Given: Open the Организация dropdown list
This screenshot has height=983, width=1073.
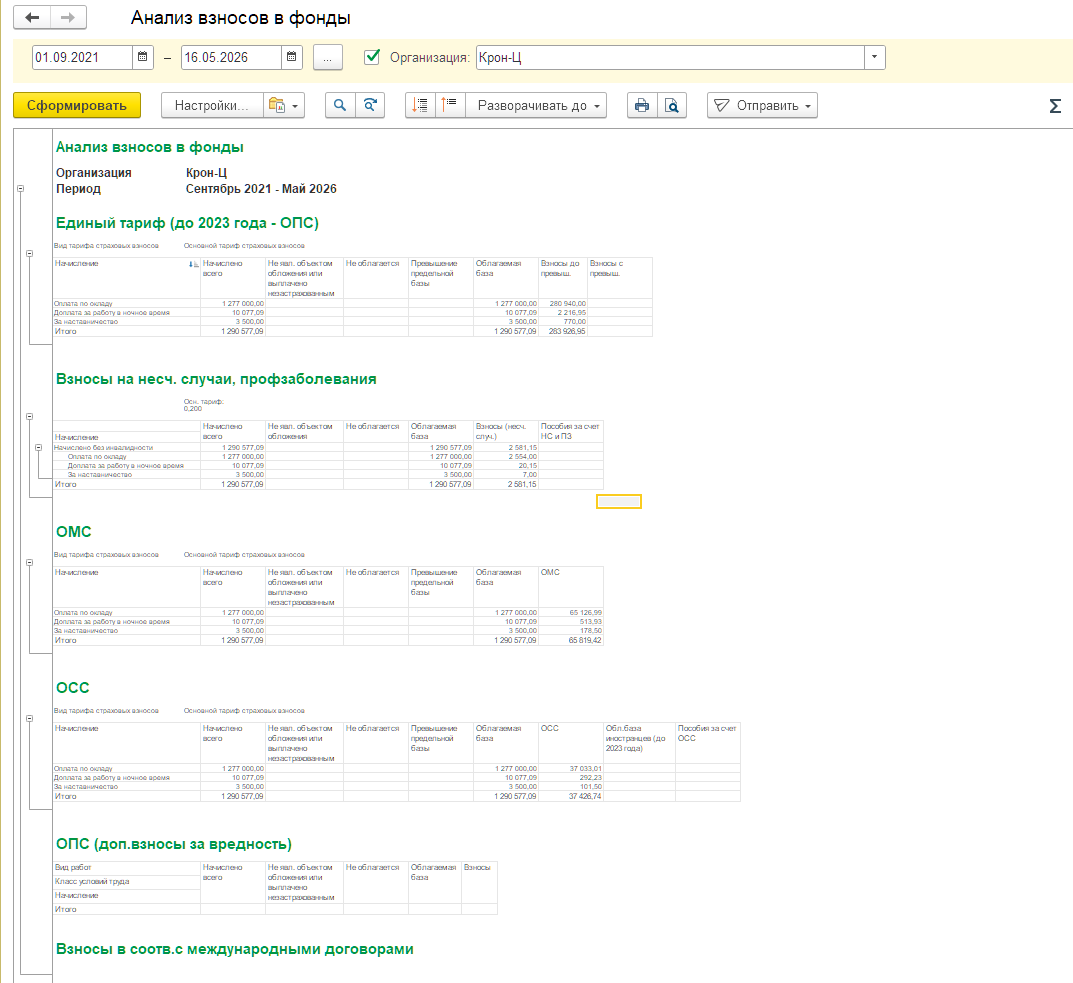Looking at the screenshot, I should coord(874,58).
